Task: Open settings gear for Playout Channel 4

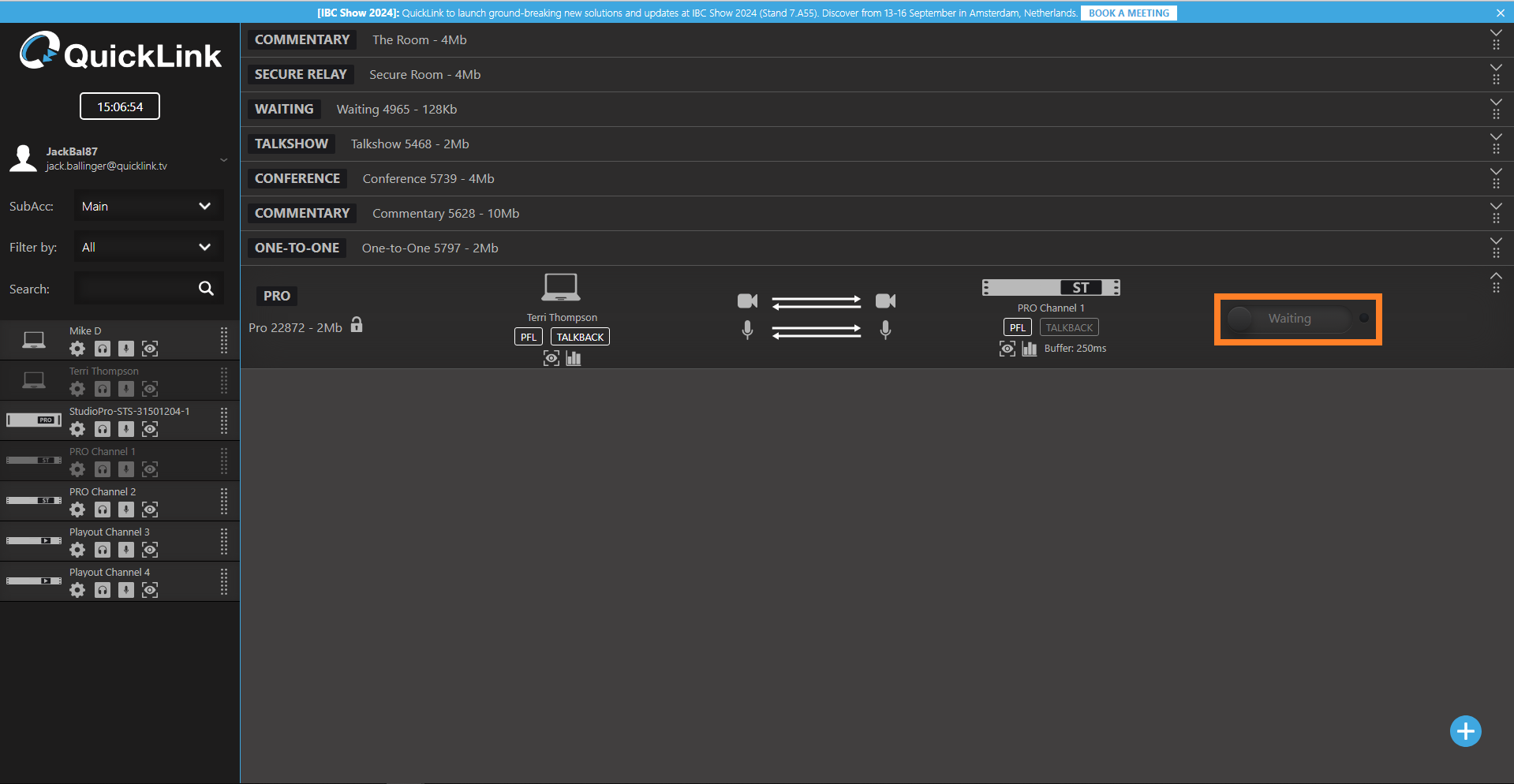Action: coord(77,590)
